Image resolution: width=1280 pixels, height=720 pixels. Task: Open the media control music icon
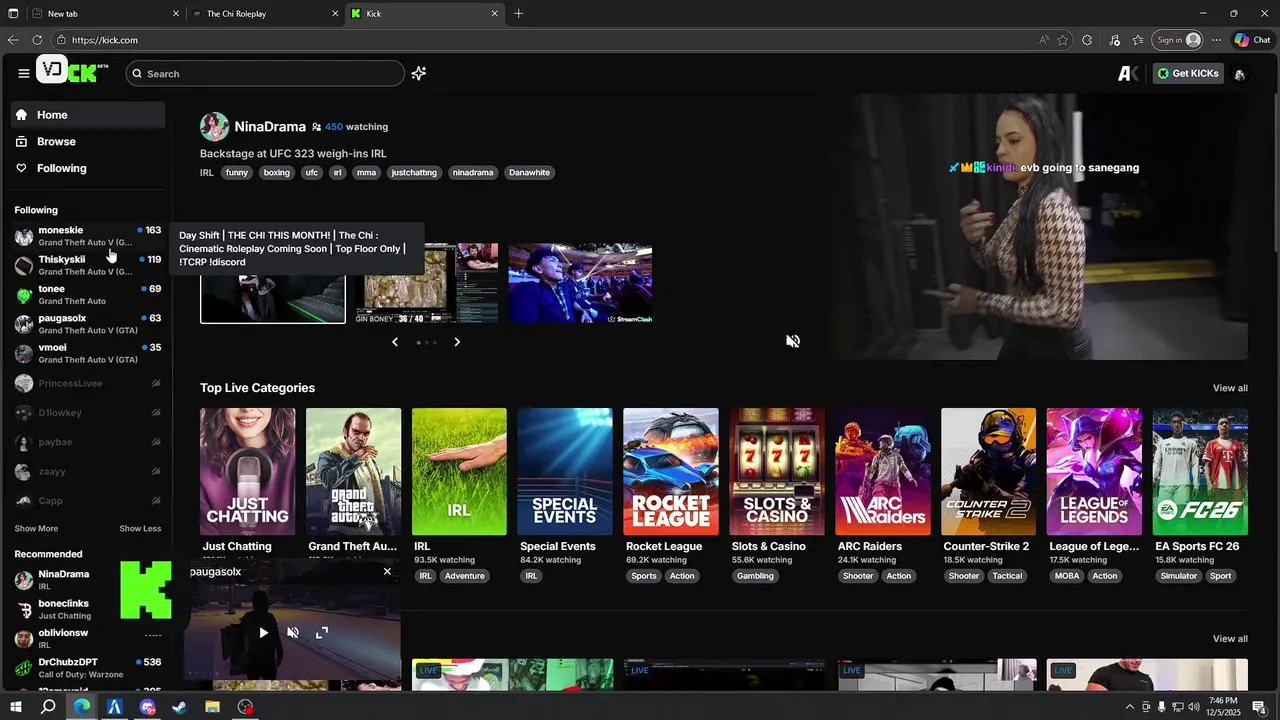(x=1114, y=40)
